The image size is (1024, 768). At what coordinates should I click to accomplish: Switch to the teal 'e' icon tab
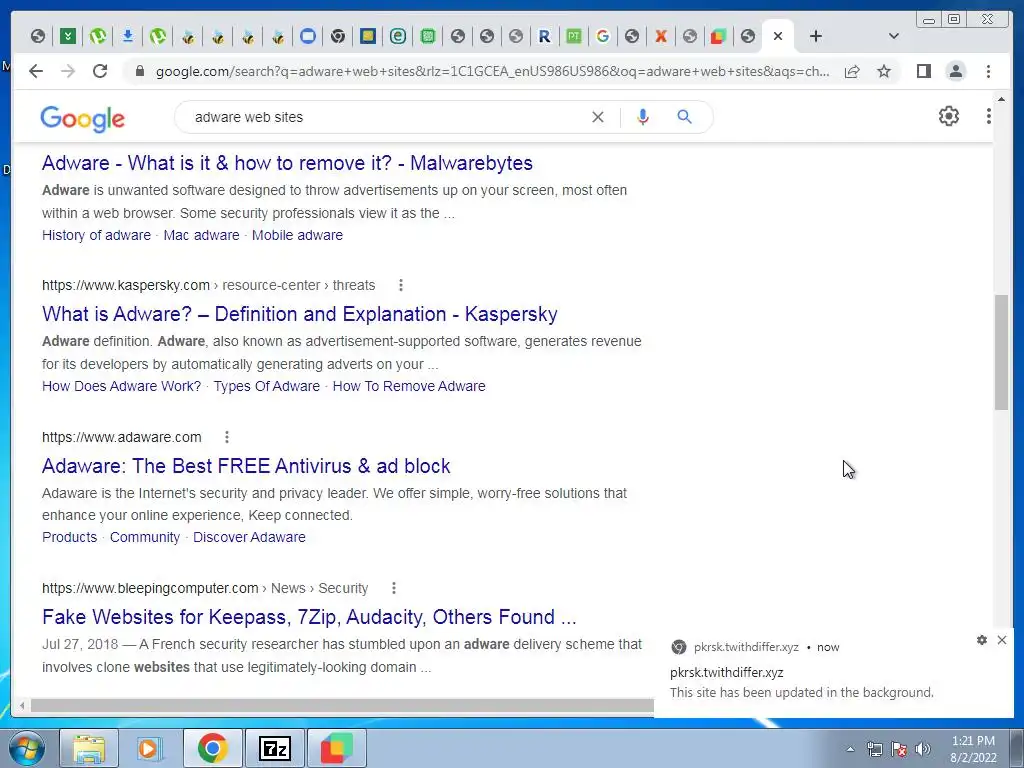398,36
